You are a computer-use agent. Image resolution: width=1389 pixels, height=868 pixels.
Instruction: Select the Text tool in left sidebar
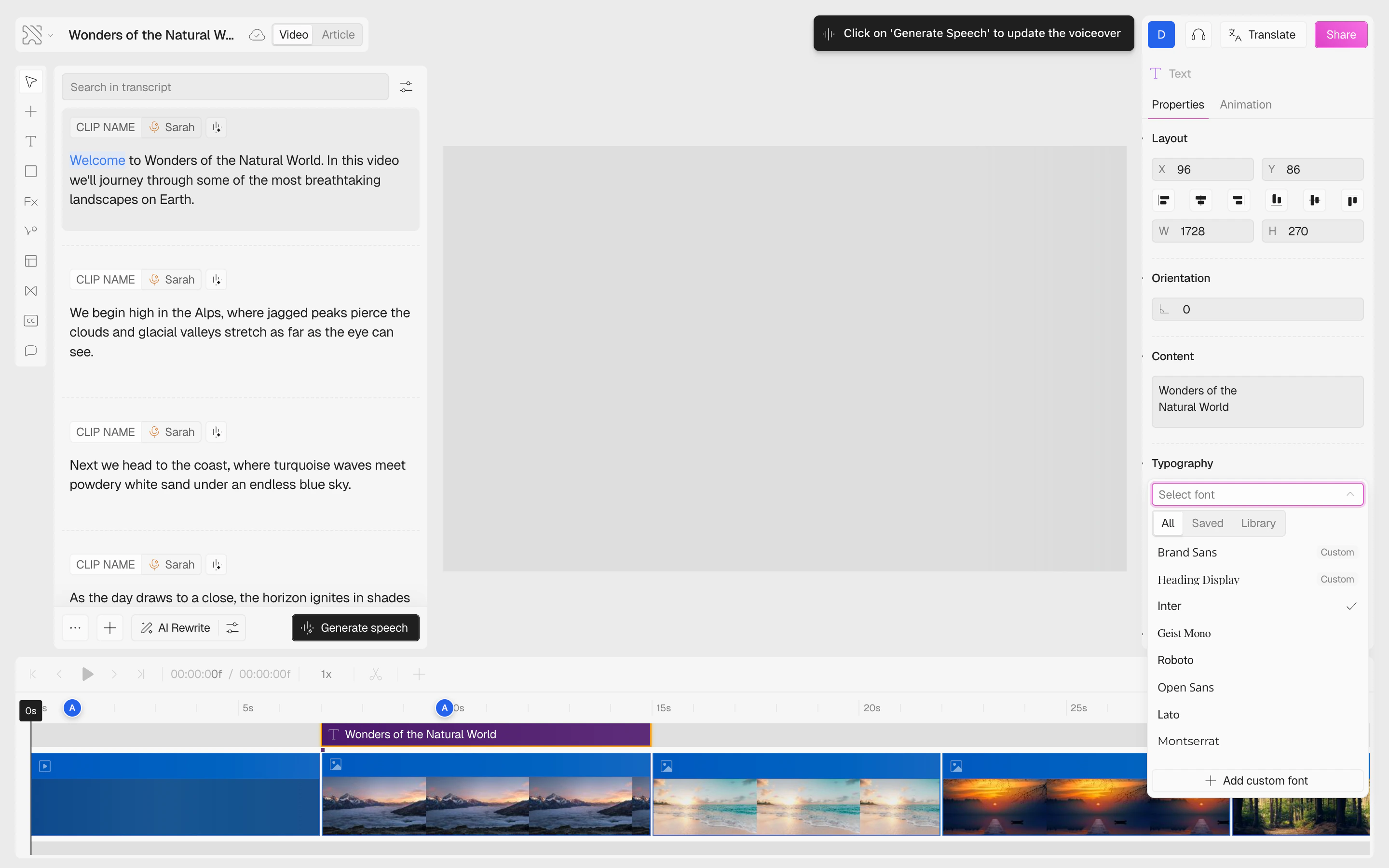pyautogui.click(x=31, y=141)
